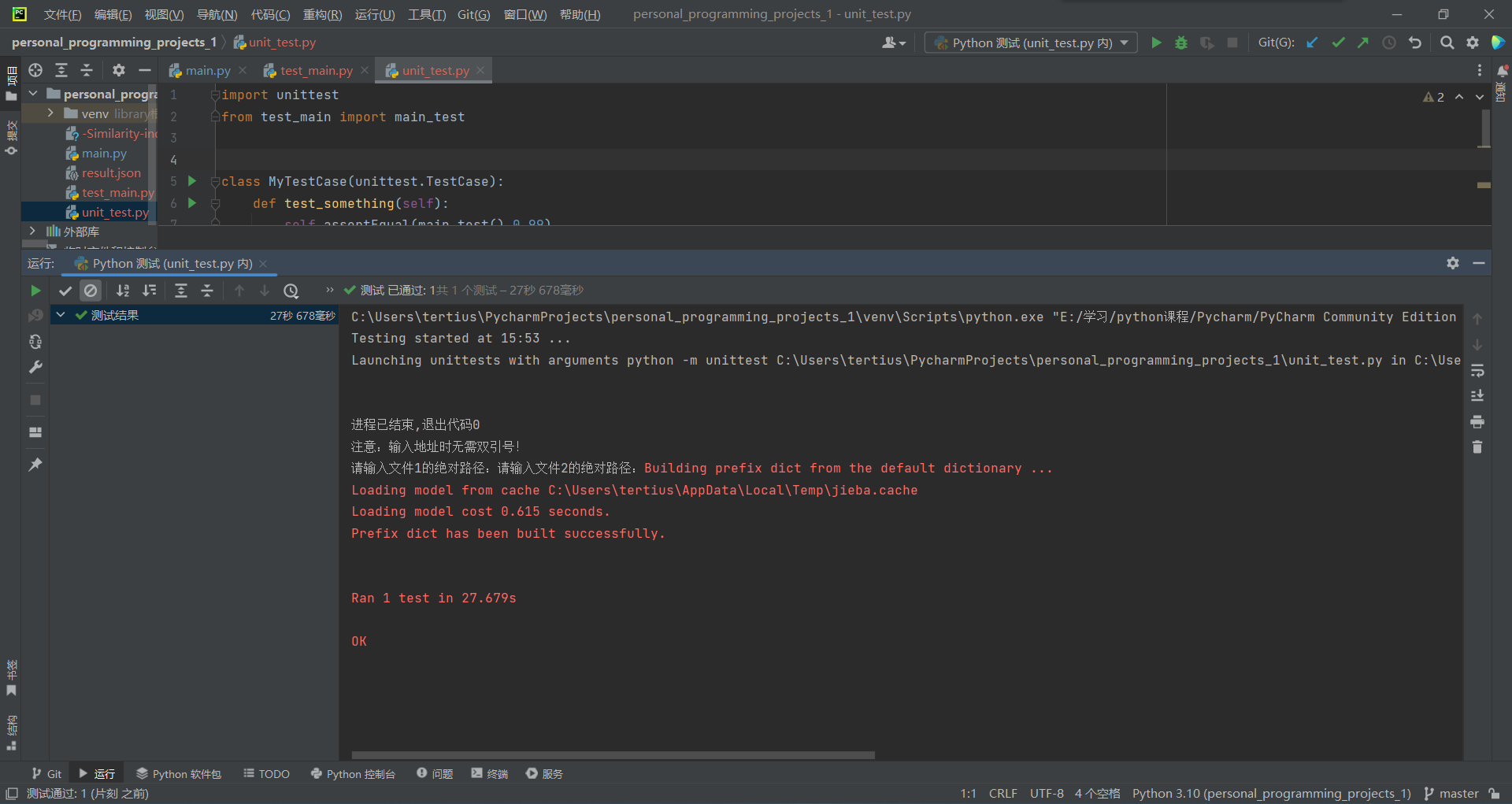This screenshot has width=1512, height=804.
Task: Expand the 外部库 node
Action: point(32,231)
